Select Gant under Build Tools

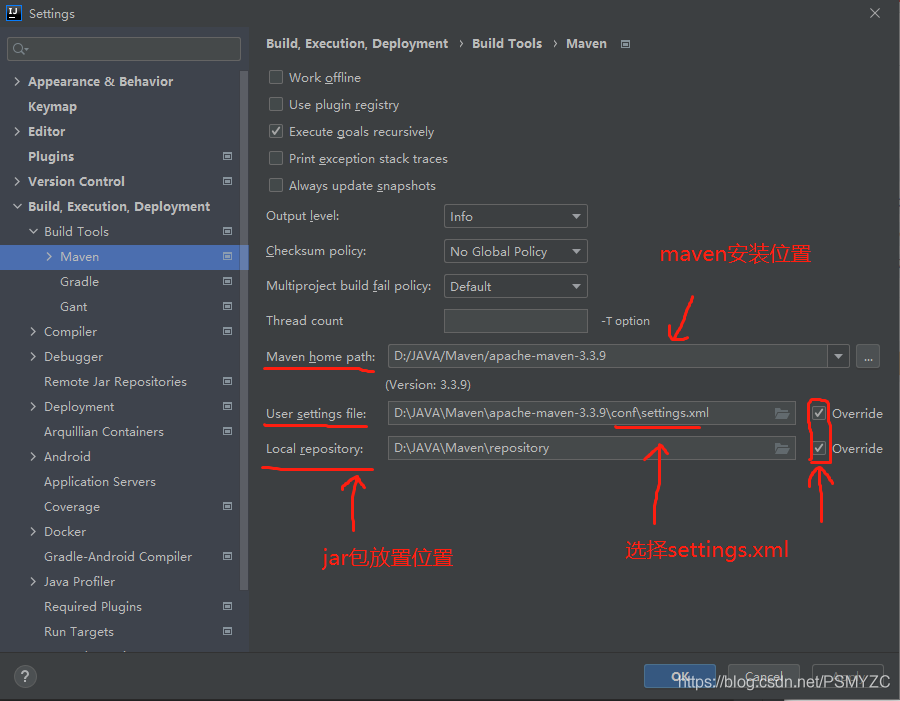pos(73,307)
